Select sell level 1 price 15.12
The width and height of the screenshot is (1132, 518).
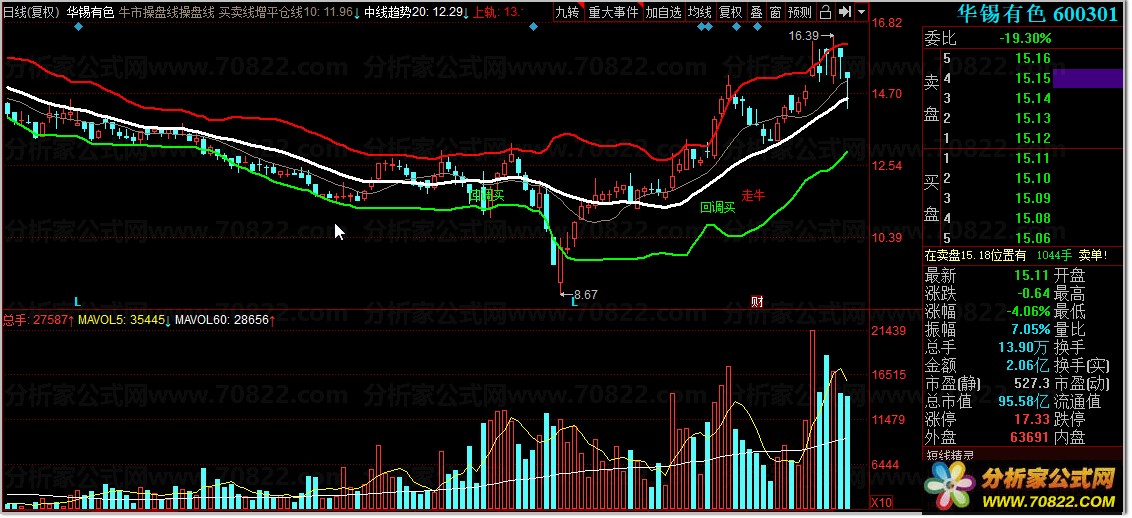(1032, 139)
